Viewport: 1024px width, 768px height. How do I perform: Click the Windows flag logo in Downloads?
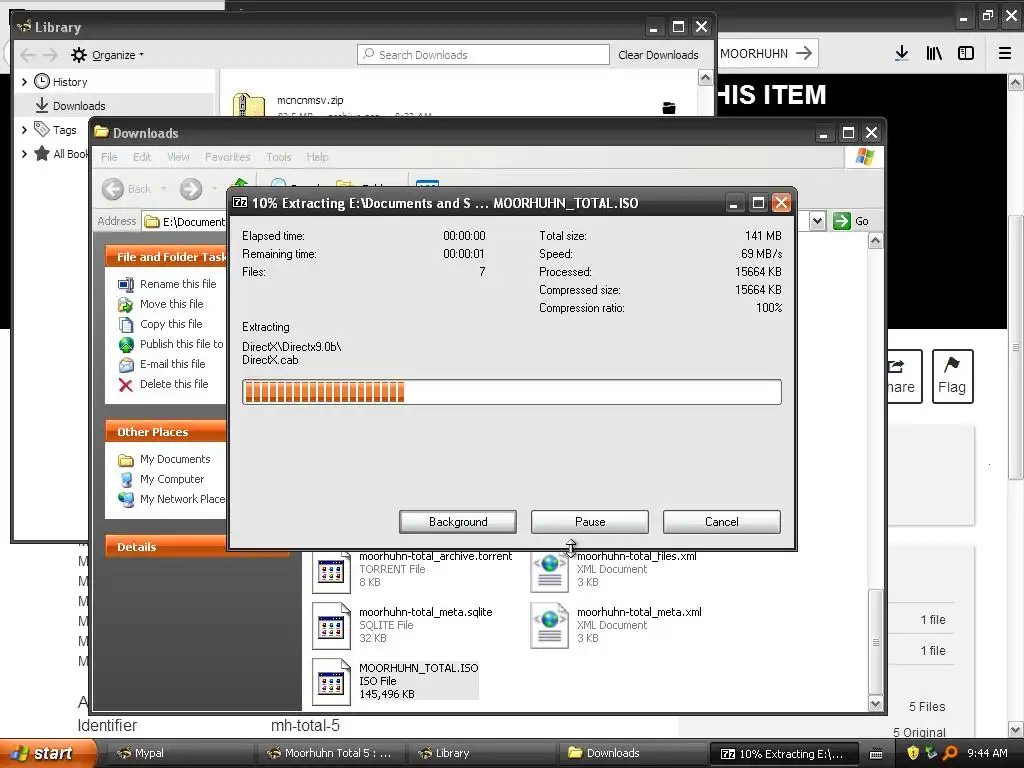point(865,157)
